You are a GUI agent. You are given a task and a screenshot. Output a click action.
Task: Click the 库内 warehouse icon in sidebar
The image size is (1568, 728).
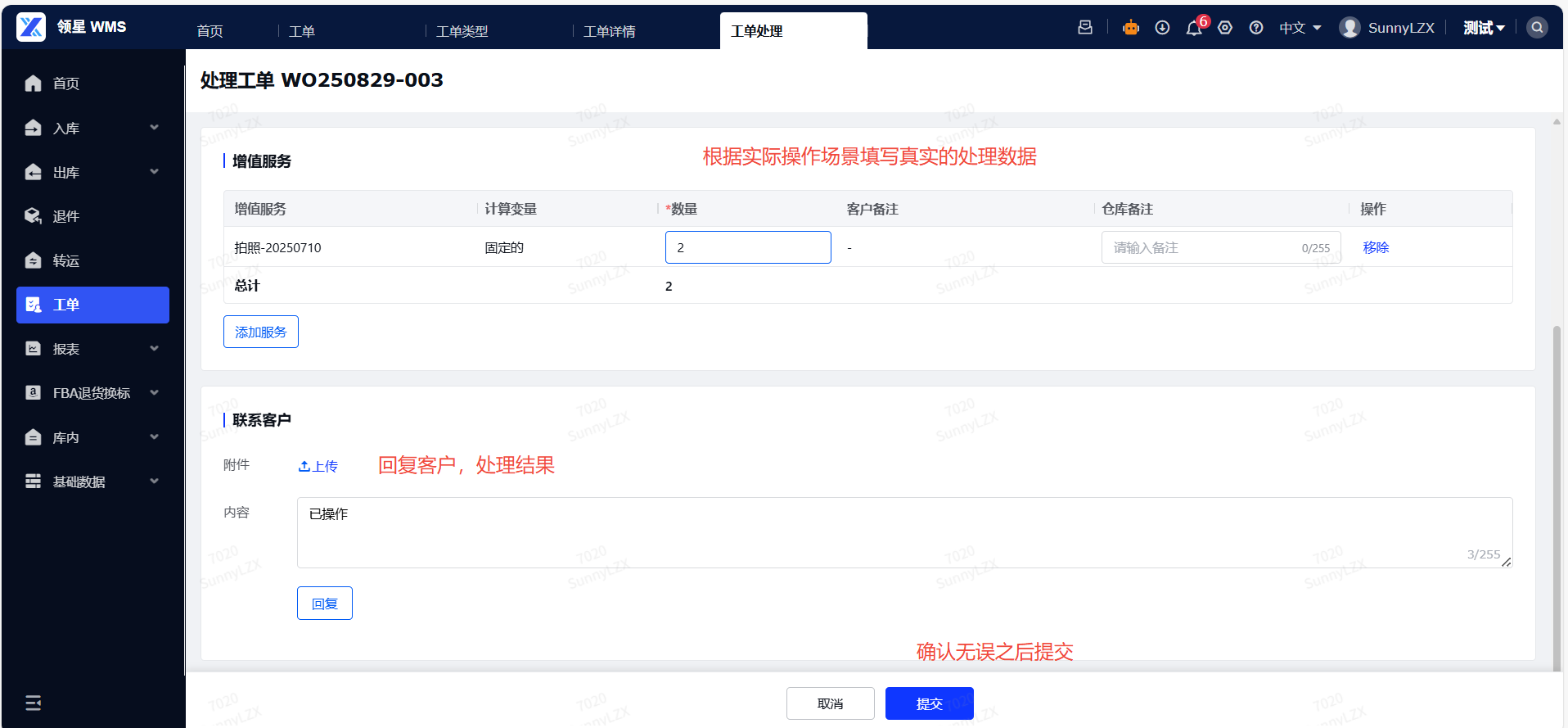[x=33, y=437]
